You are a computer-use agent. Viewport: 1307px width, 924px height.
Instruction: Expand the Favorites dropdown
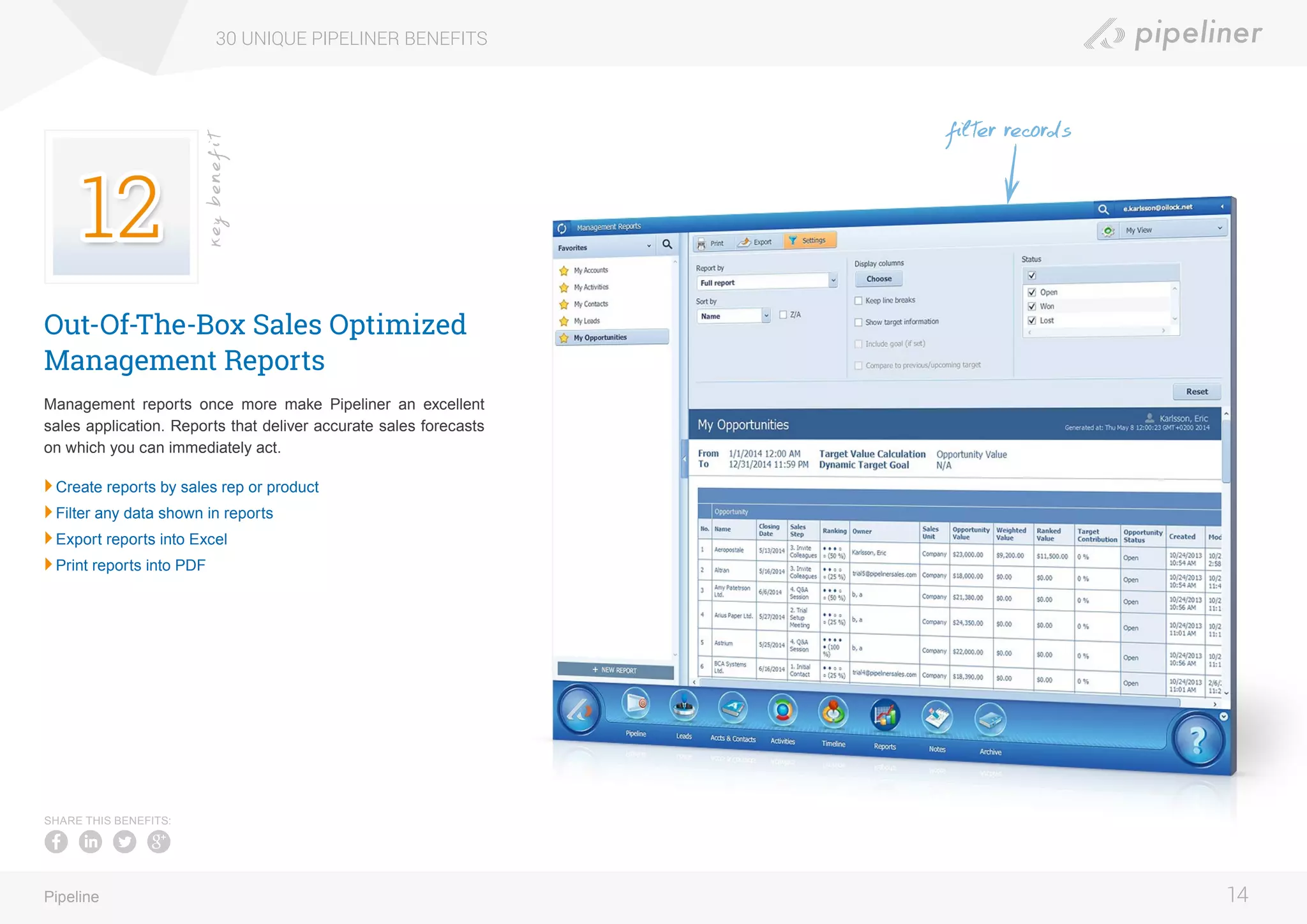tap(649, 246)
